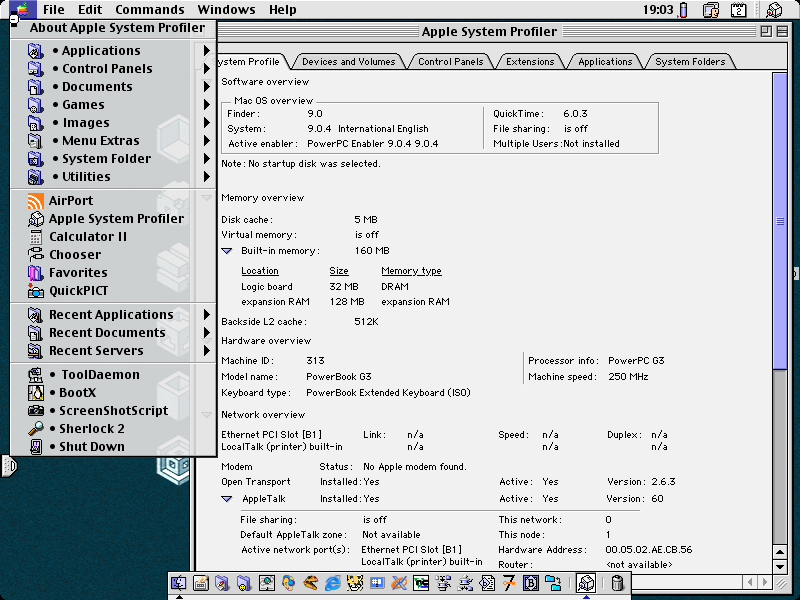Expand the Games submenu arrow
The height and width of the screenshot is (600, 800).
pyautogui.click(x=207, y=105)
